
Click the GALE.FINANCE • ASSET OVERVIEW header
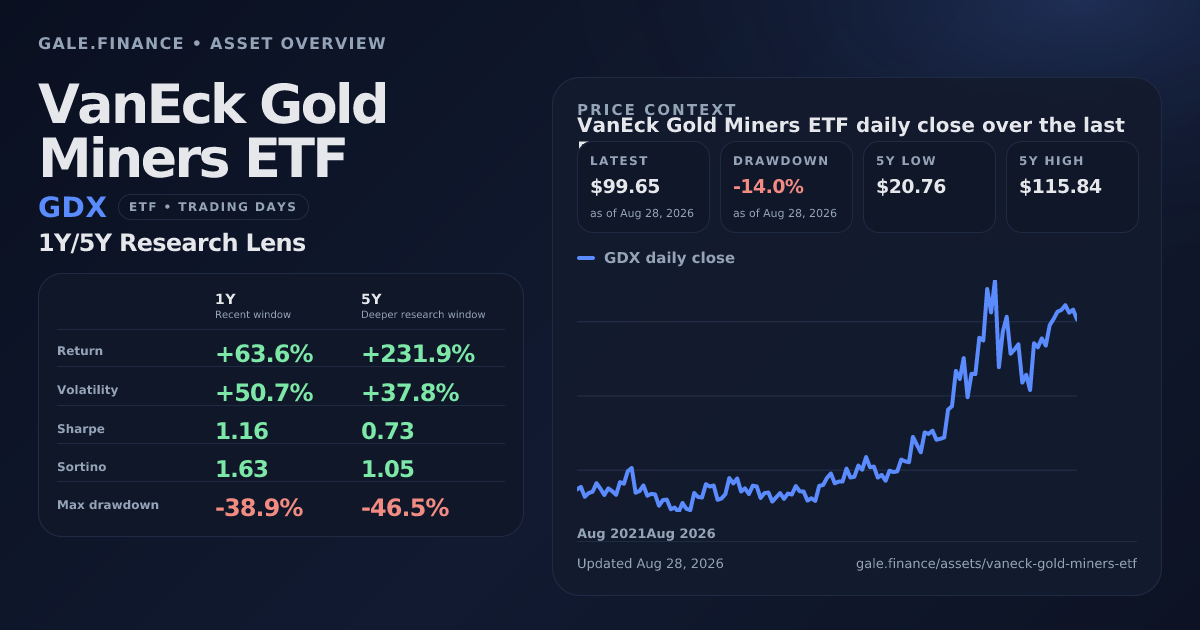click(x=212, y=44)
